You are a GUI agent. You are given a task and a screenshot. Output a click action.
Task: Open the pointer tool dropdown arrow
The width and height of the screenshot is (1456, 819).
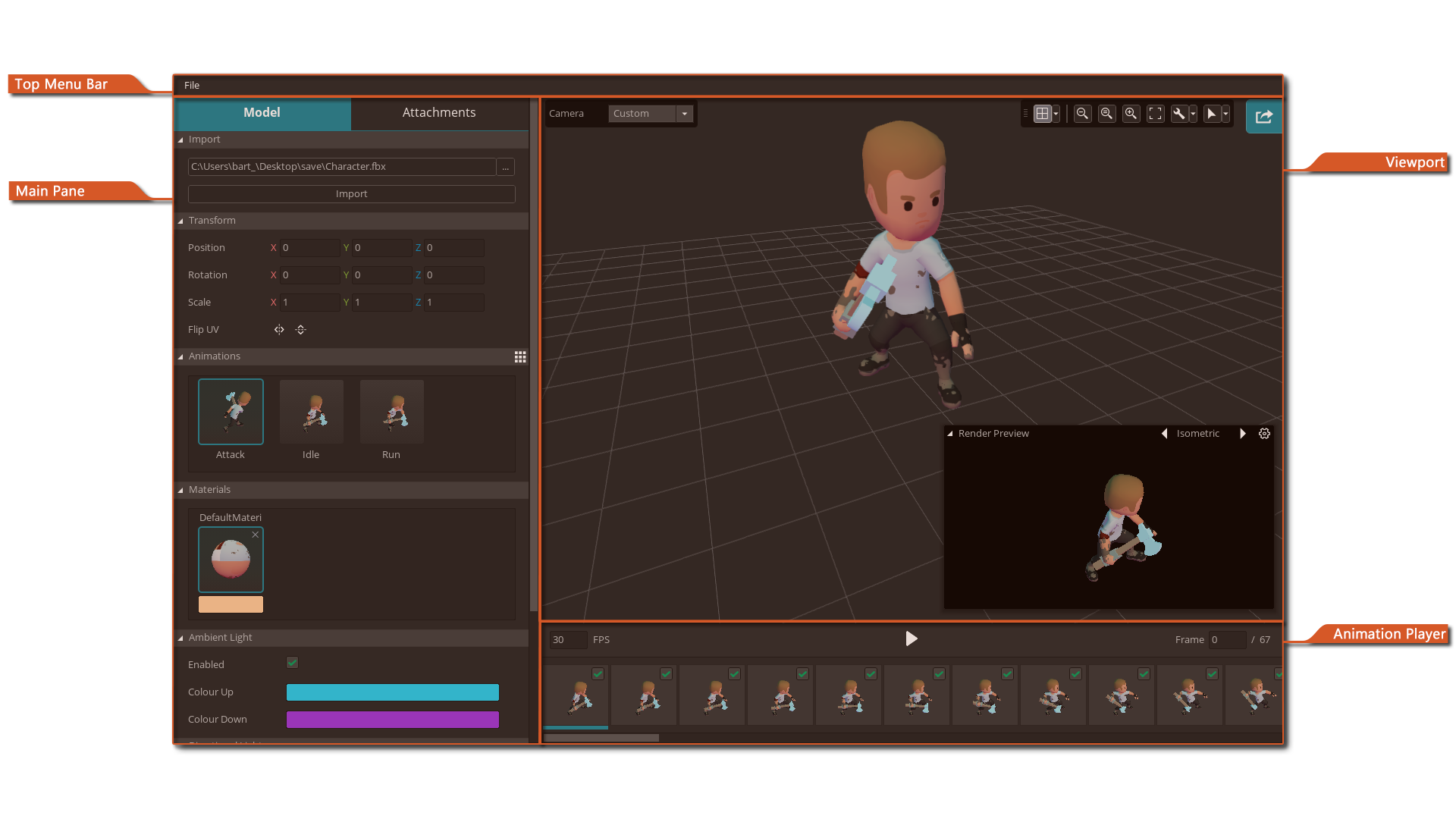pos(1225,114)
